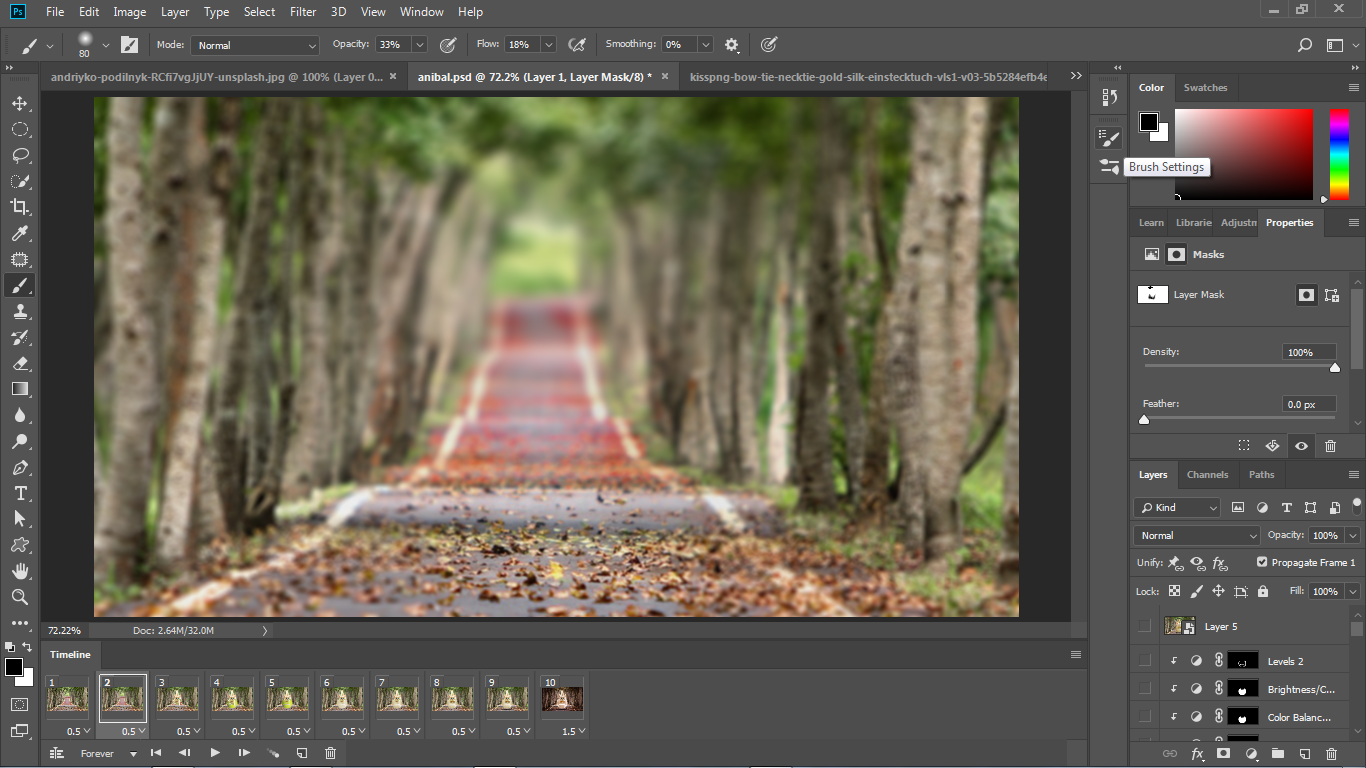Open the Brush Settings panel icon
The height and width of the screenshot is (768, 1366).
click(1109, 137)
